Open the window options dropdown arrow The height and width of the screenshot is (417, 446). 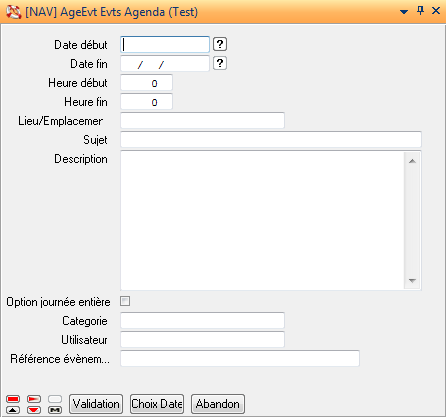404,12
